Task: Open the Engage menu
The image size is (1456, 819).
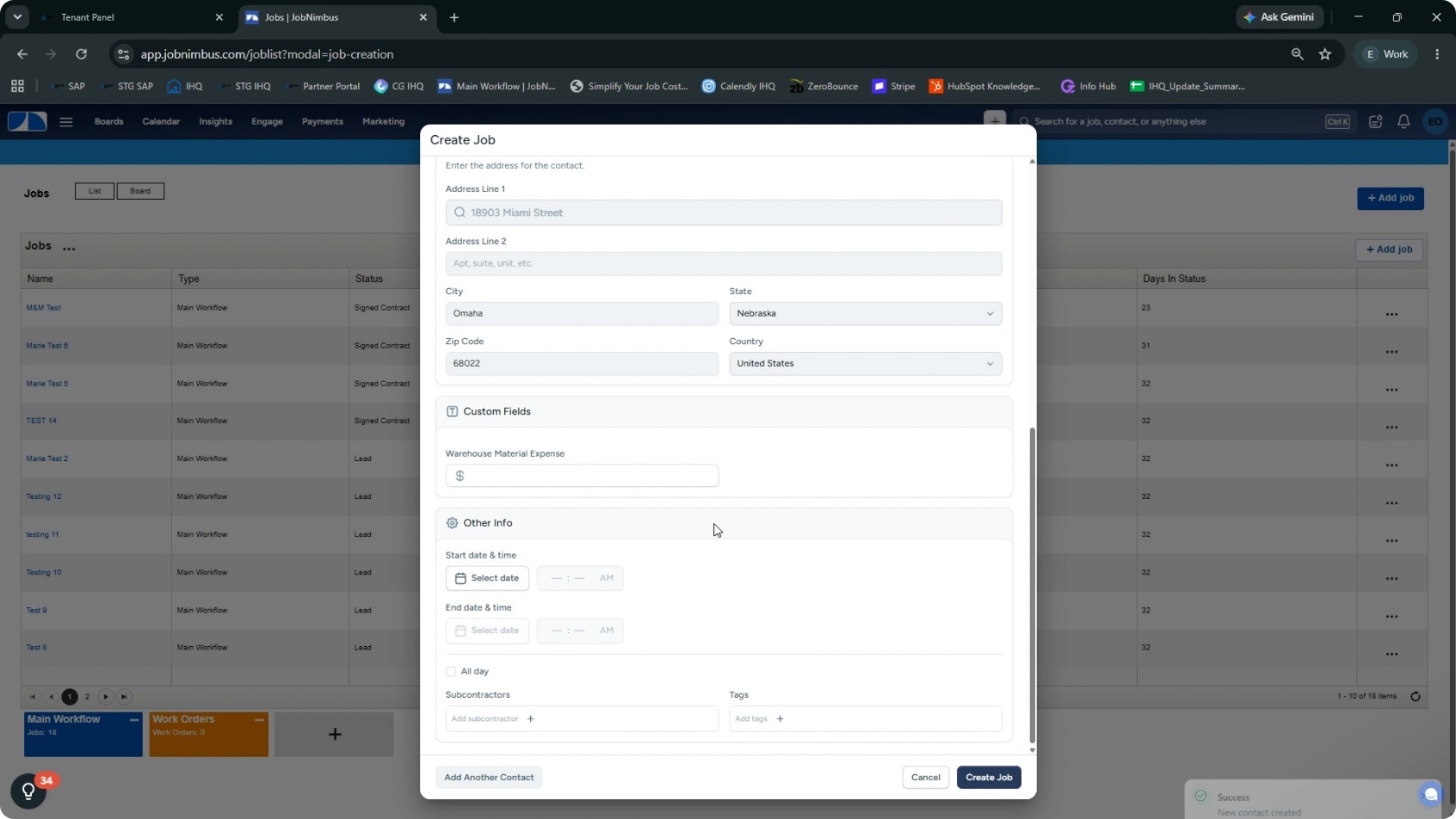Action: [x=267, y=122]
